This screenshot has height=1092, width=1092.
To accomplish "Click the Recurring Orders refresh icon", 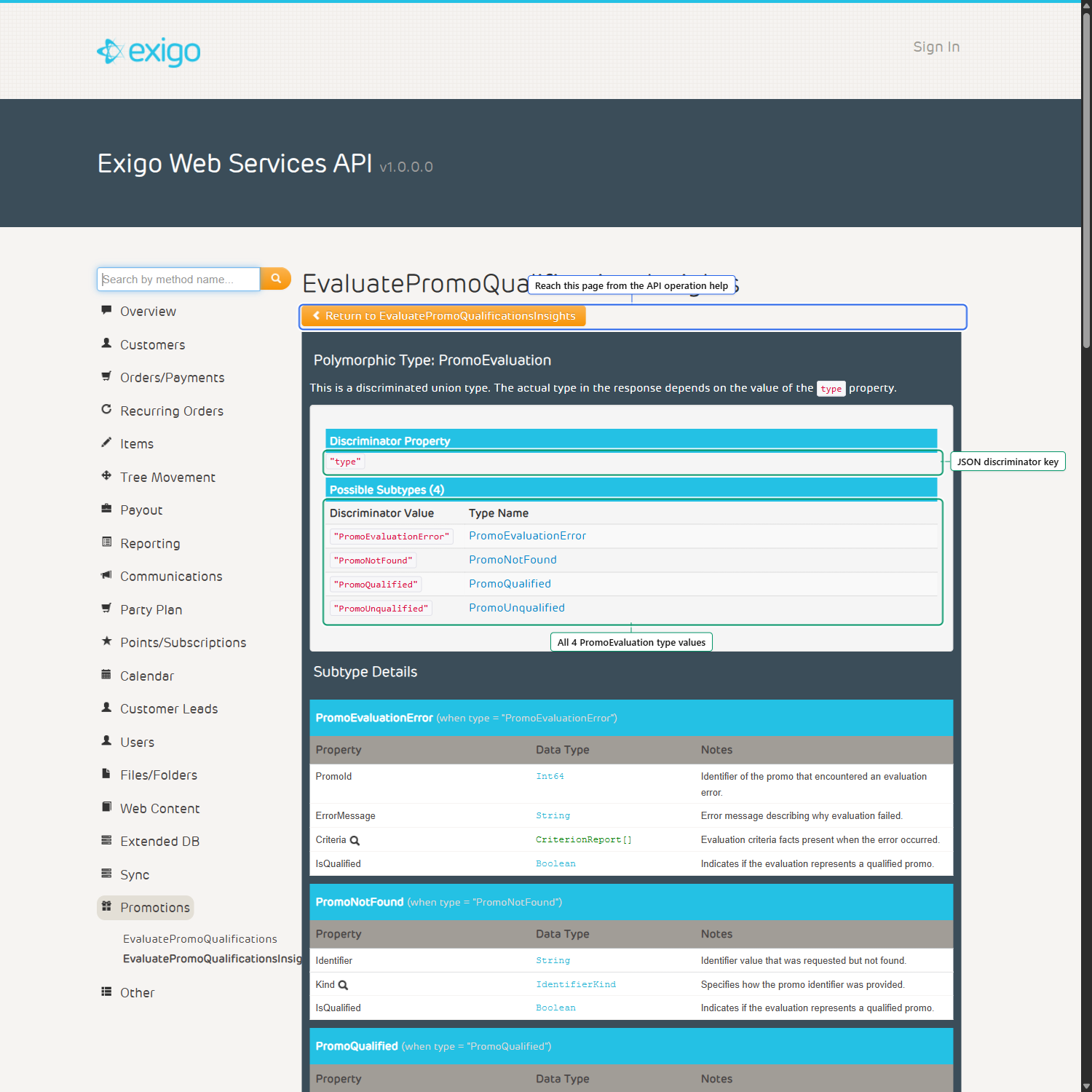I will pyautogui.click(x=106, y=409).
